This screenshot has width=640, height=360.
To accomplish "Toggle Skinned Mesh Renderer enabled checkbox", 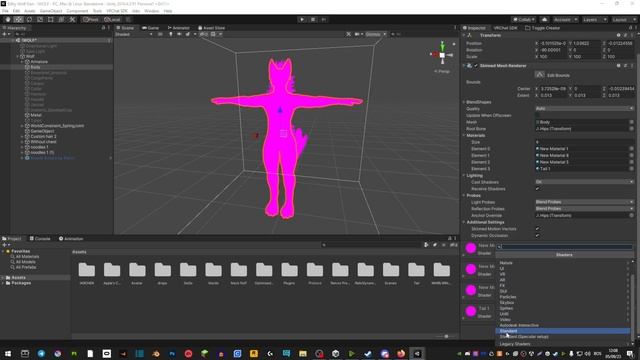I will (476, 66).
